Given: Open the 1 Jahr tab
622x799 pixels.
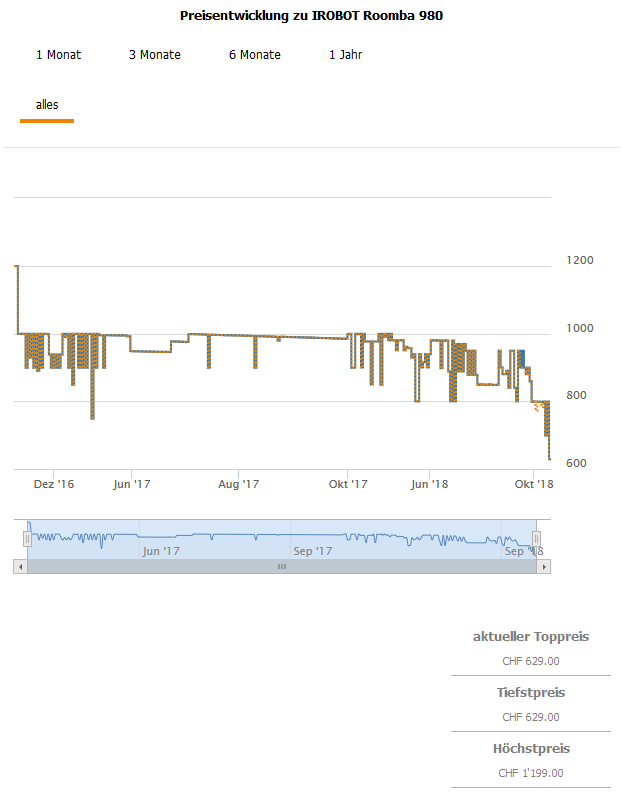Looking at the screenshot, I should pos(345,55).
